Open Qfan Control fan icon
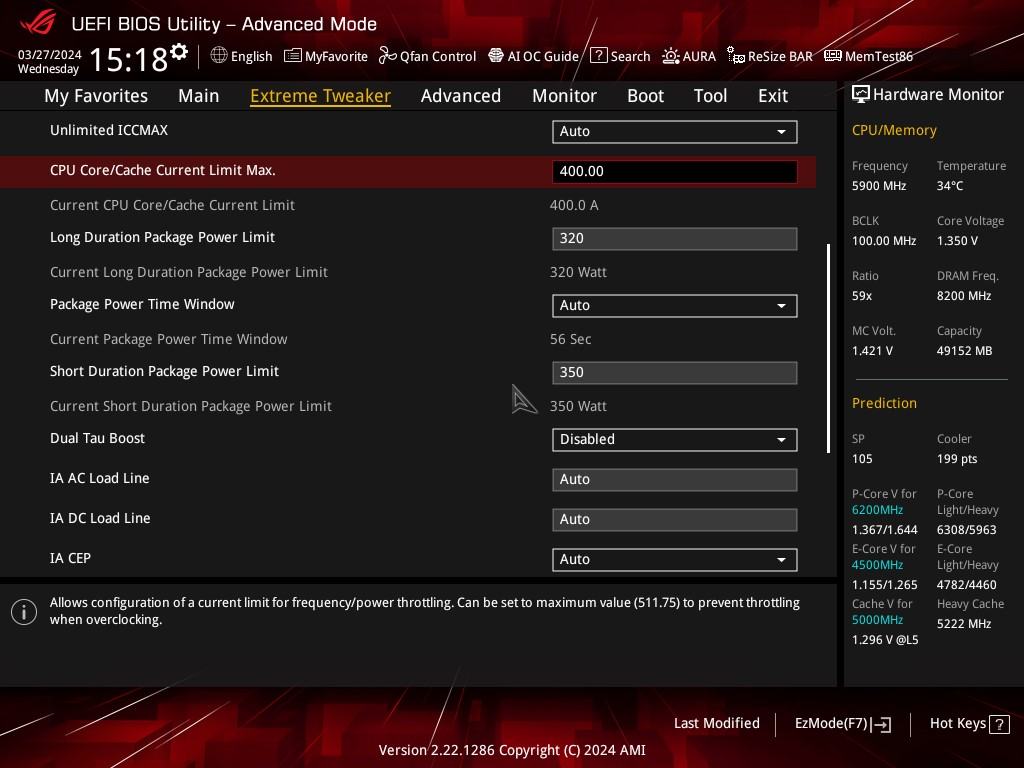This screenshot has height=768, width=1024. [x=387, y=56]
